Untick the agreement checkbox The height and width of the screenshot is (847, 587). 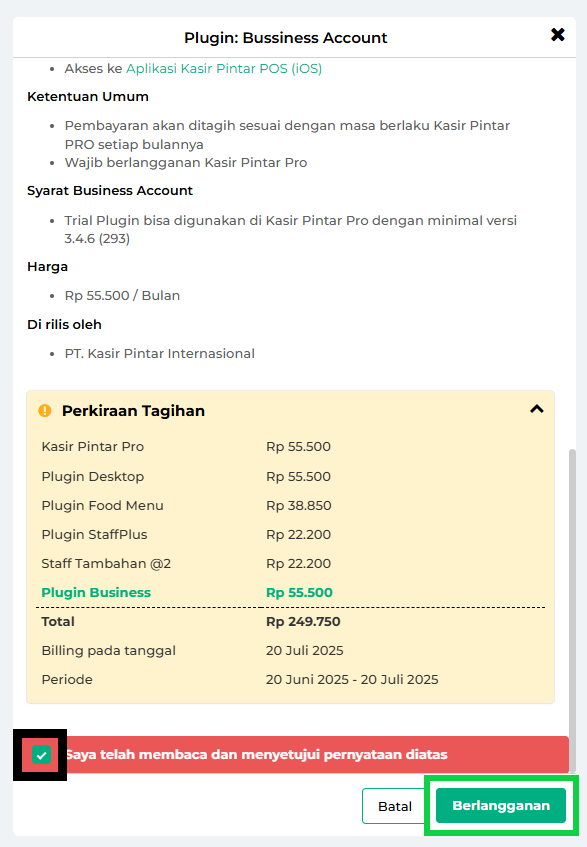42,755
